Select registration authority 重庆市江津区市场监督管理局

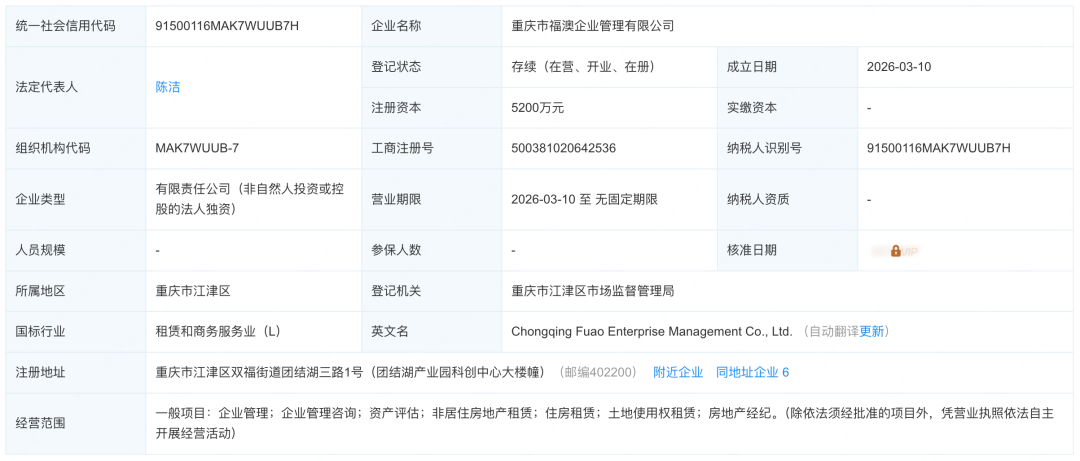[x=592, y=291]
